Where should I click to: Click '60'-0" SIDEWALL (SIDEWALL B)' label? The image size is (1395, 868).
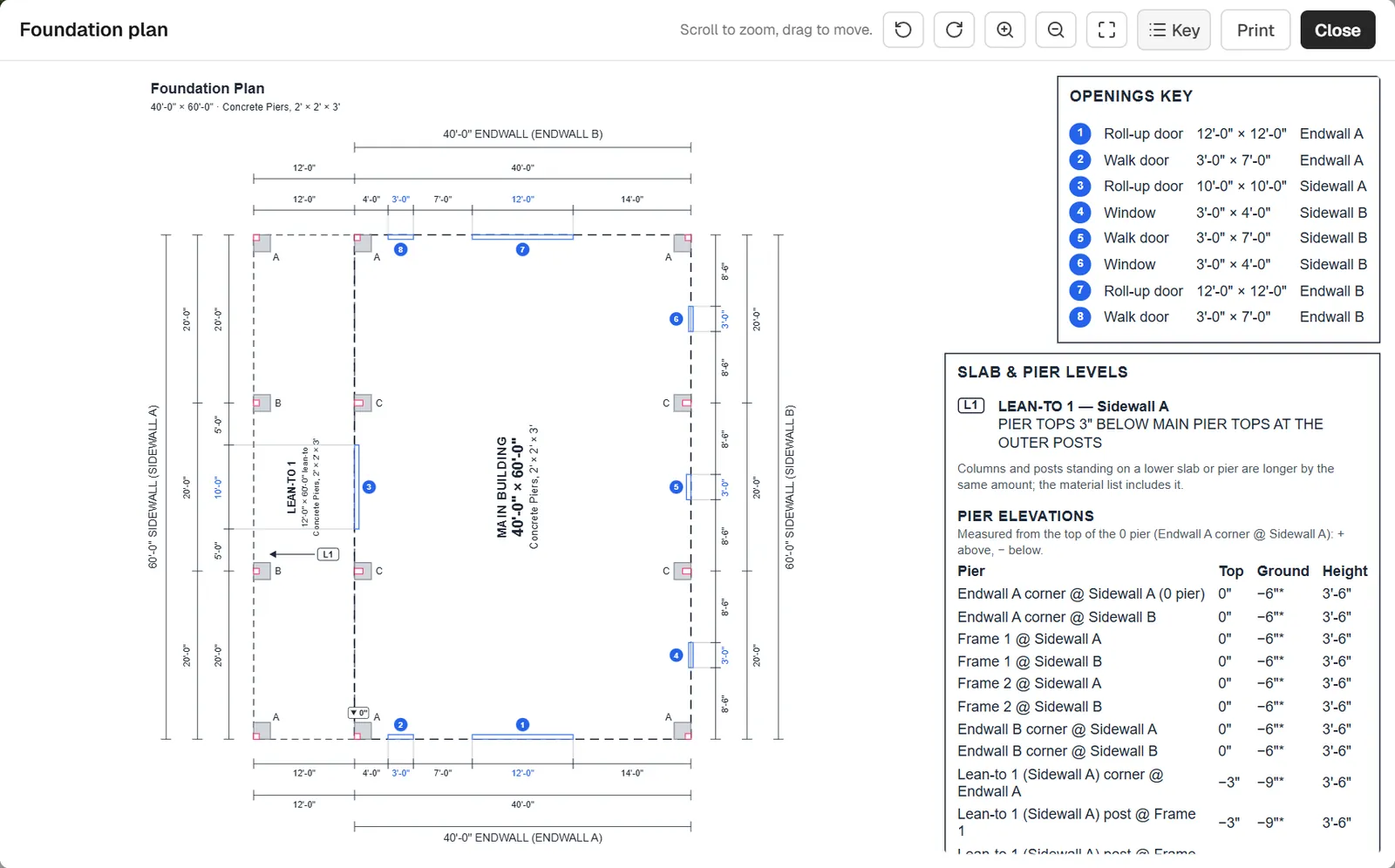790,487
